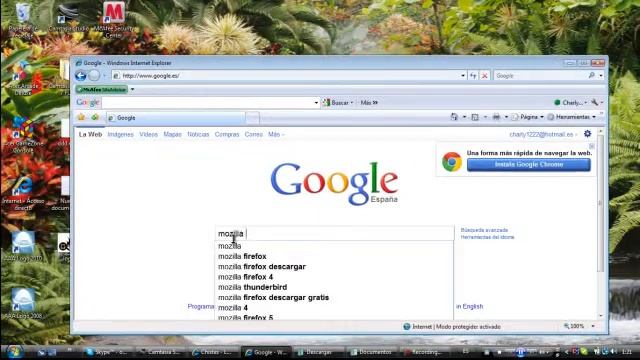
Task: Close the Chrome promo with its X
Action: pyautogui.click(x=592, y=146)
